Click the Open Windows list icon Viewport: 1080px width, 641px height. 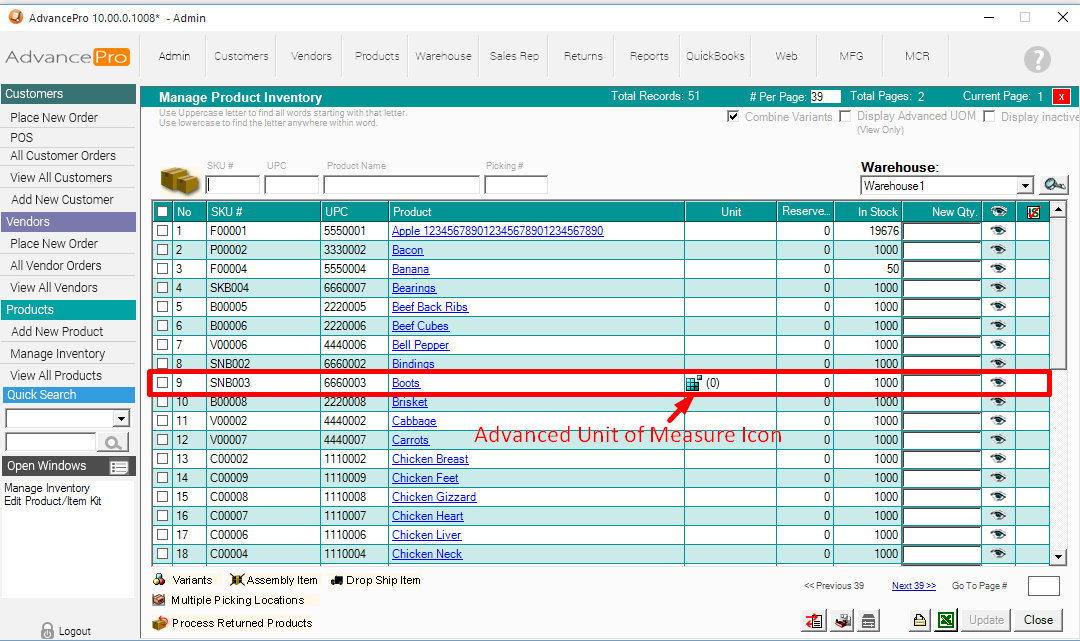pyautogui.click(x=119, y=467)
